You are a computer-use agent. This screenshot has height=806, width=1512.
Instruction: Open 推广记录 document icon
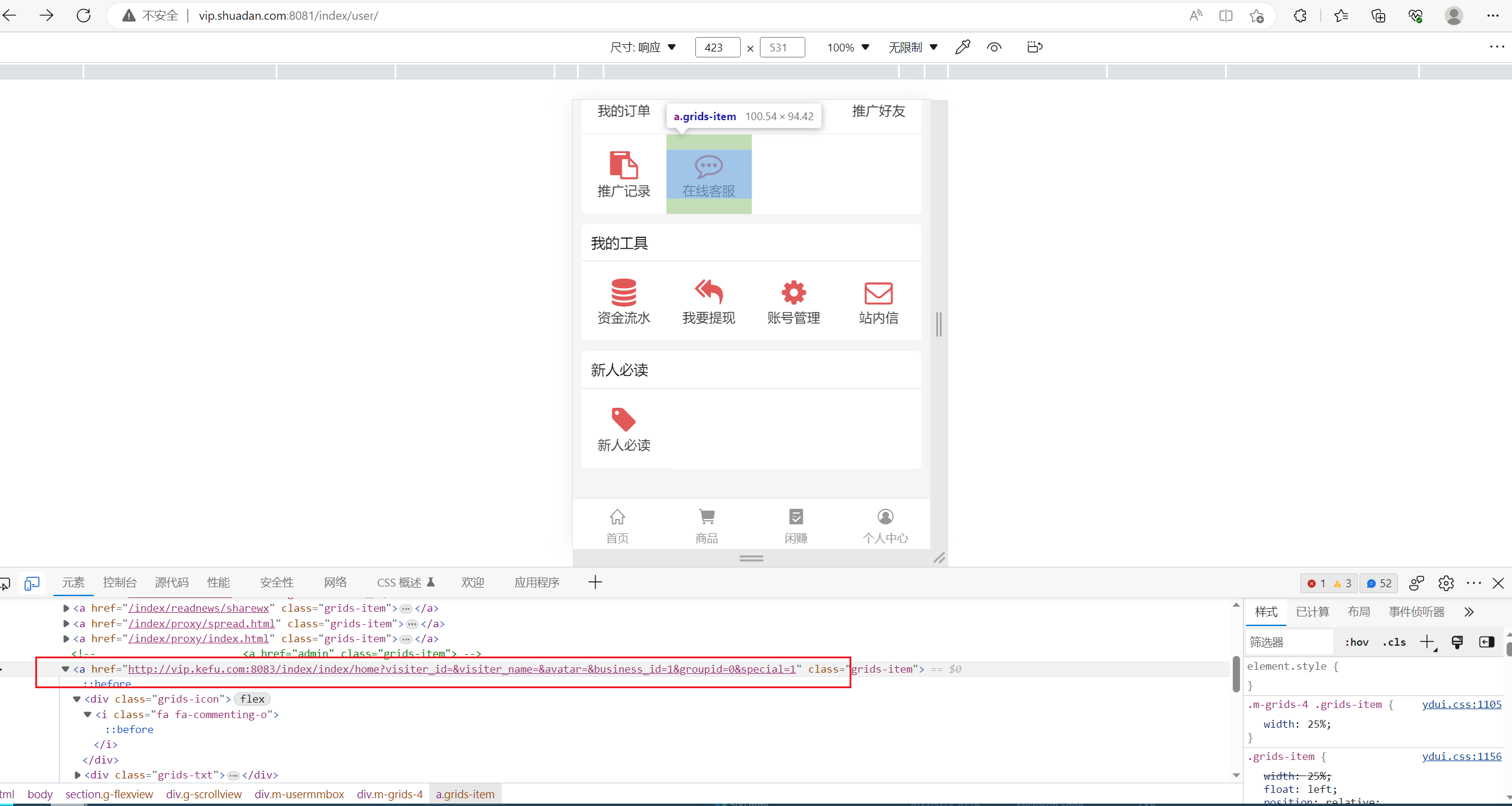[624, 165]
